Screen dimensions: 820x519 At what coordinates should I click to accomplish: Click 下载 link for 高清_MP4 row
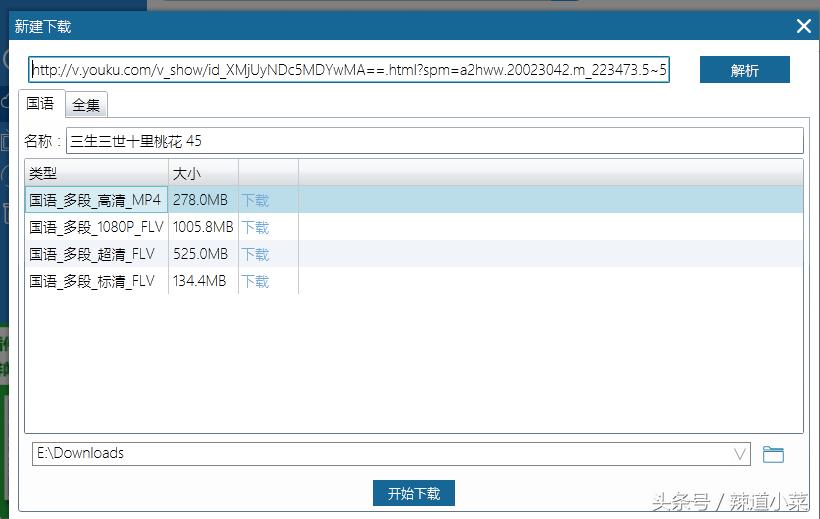[255, 200]
